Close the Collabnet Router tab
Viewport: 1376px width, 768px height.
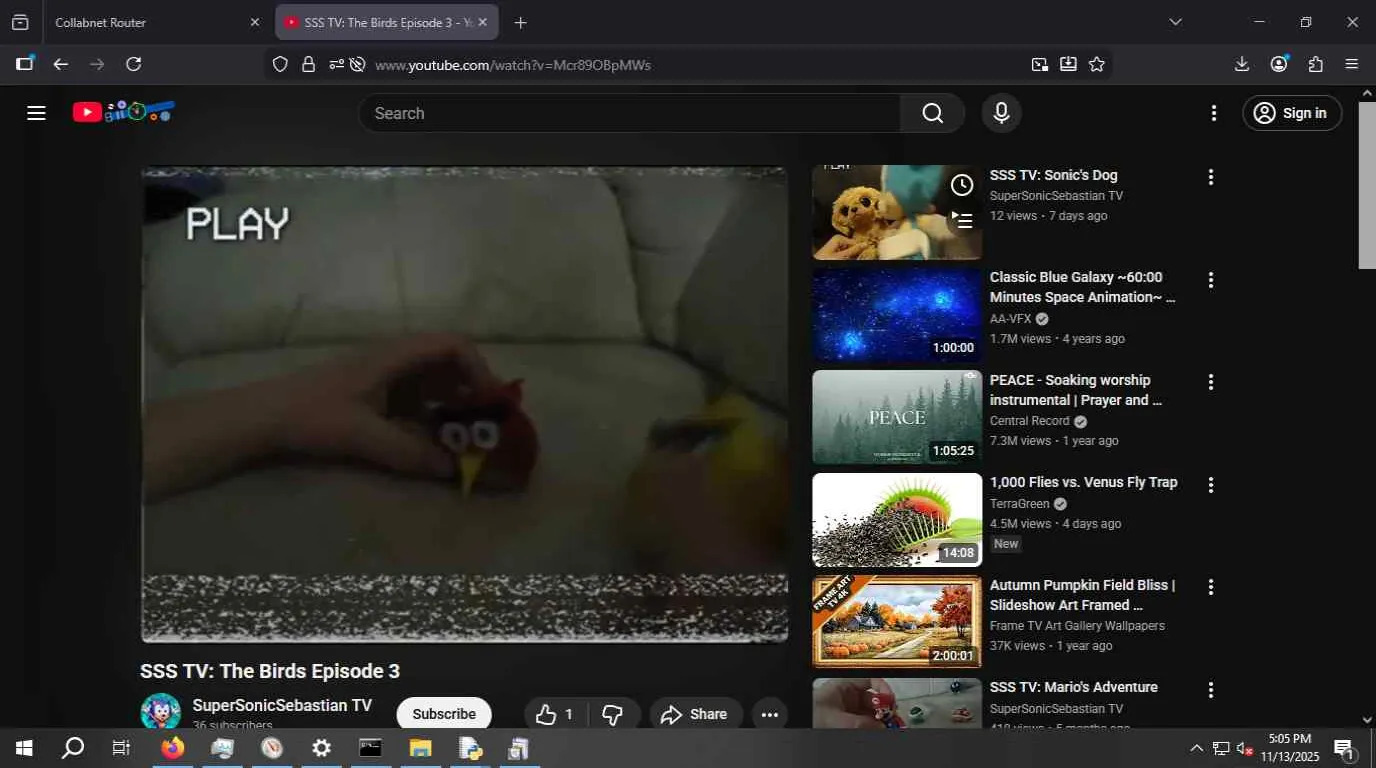click(254, 22)
